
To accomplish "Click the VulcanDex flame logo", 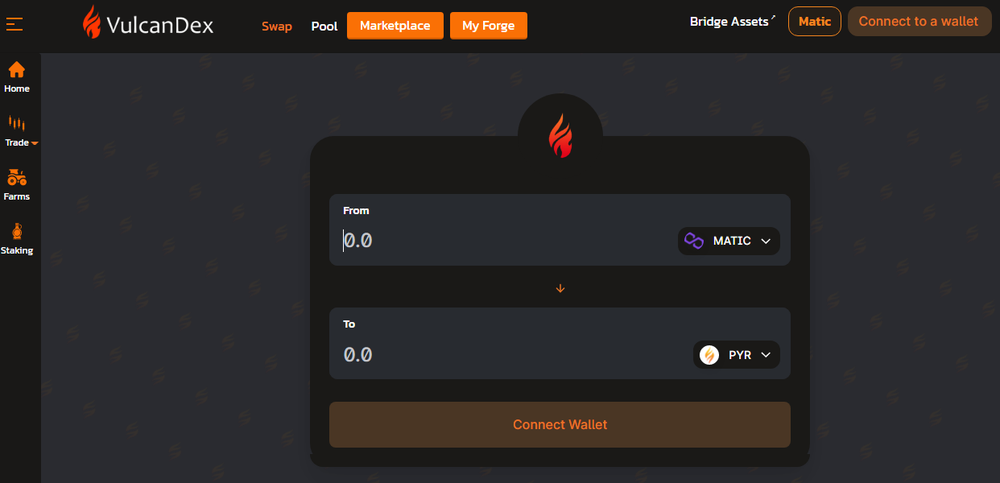I will (x=92, y=22).
